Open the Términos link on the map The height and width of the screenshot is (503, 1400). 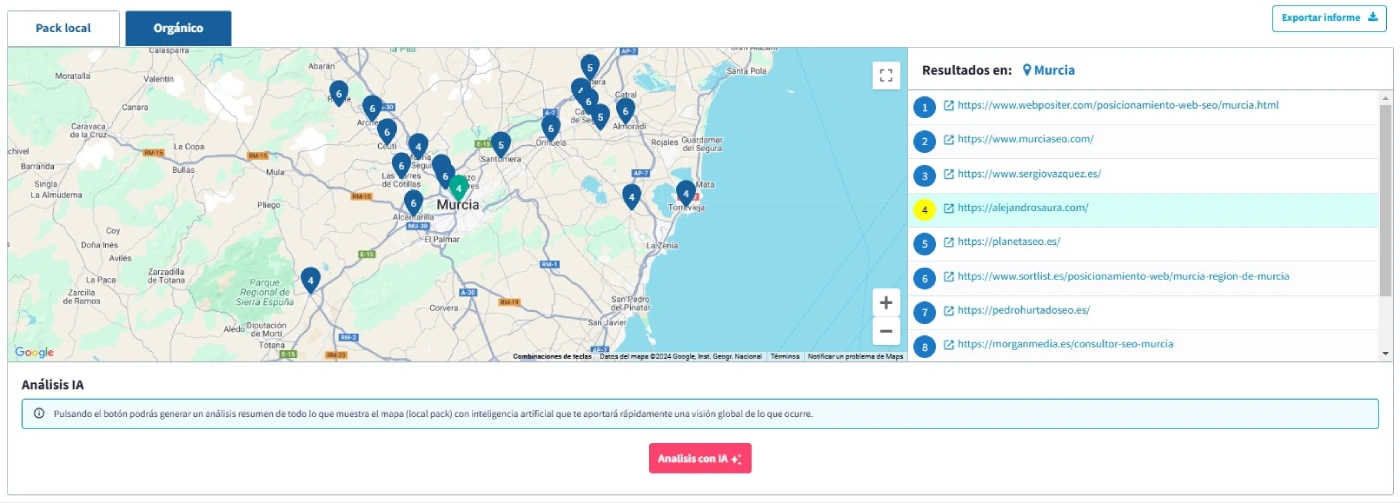(x=785, y=356)
